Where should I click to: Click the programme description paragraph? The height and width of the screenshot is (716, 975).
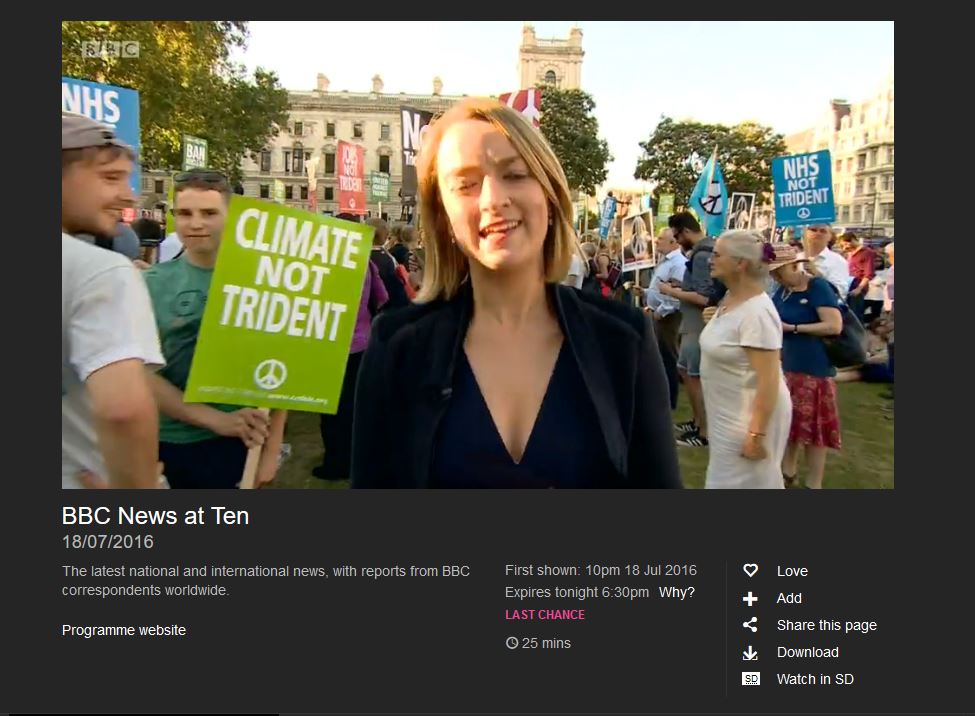pyautogui.click(x=266, y=580)
